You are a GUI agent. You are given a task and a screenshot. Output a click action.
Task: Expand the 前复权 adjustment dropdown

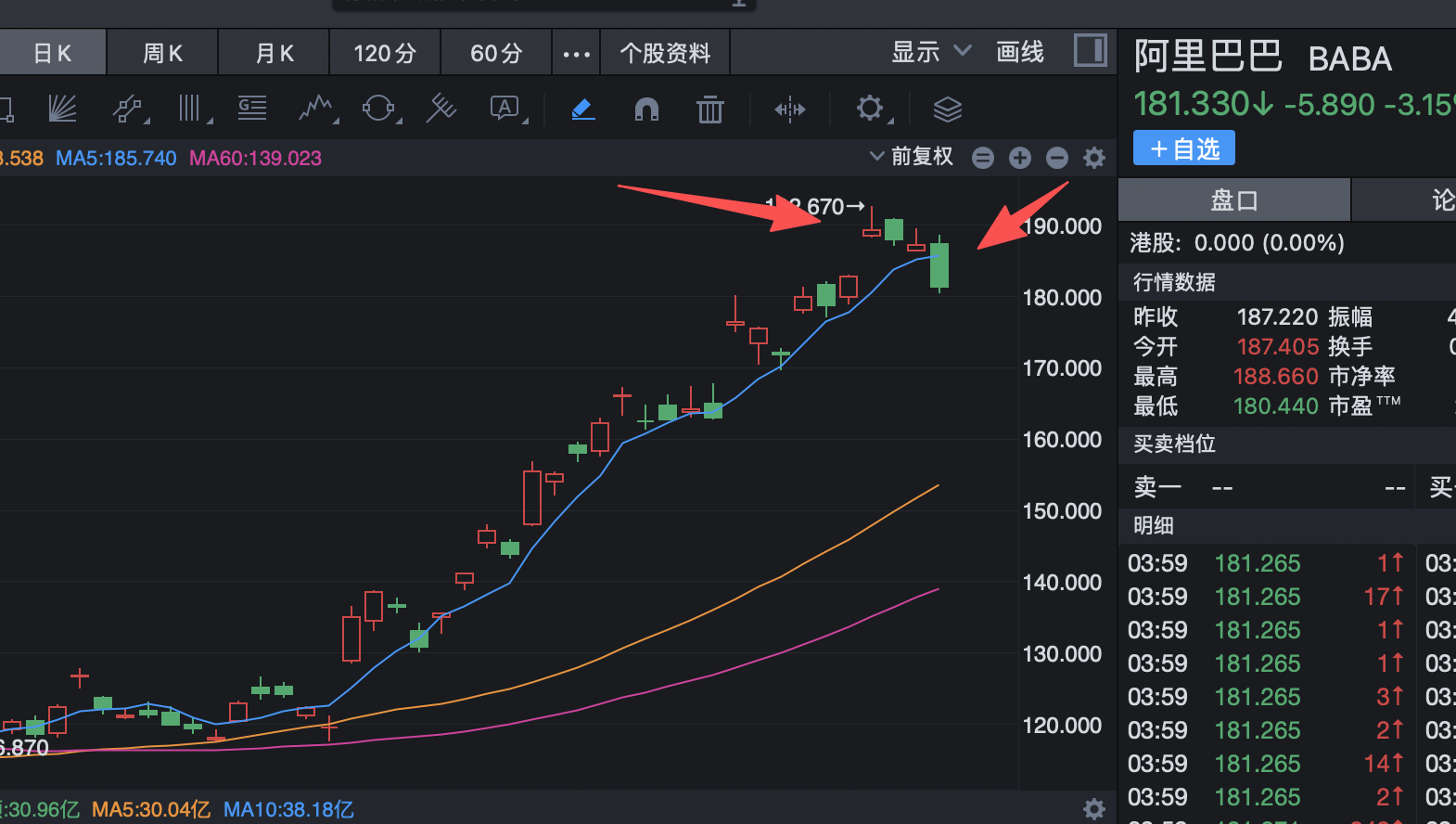pos(912,156)
